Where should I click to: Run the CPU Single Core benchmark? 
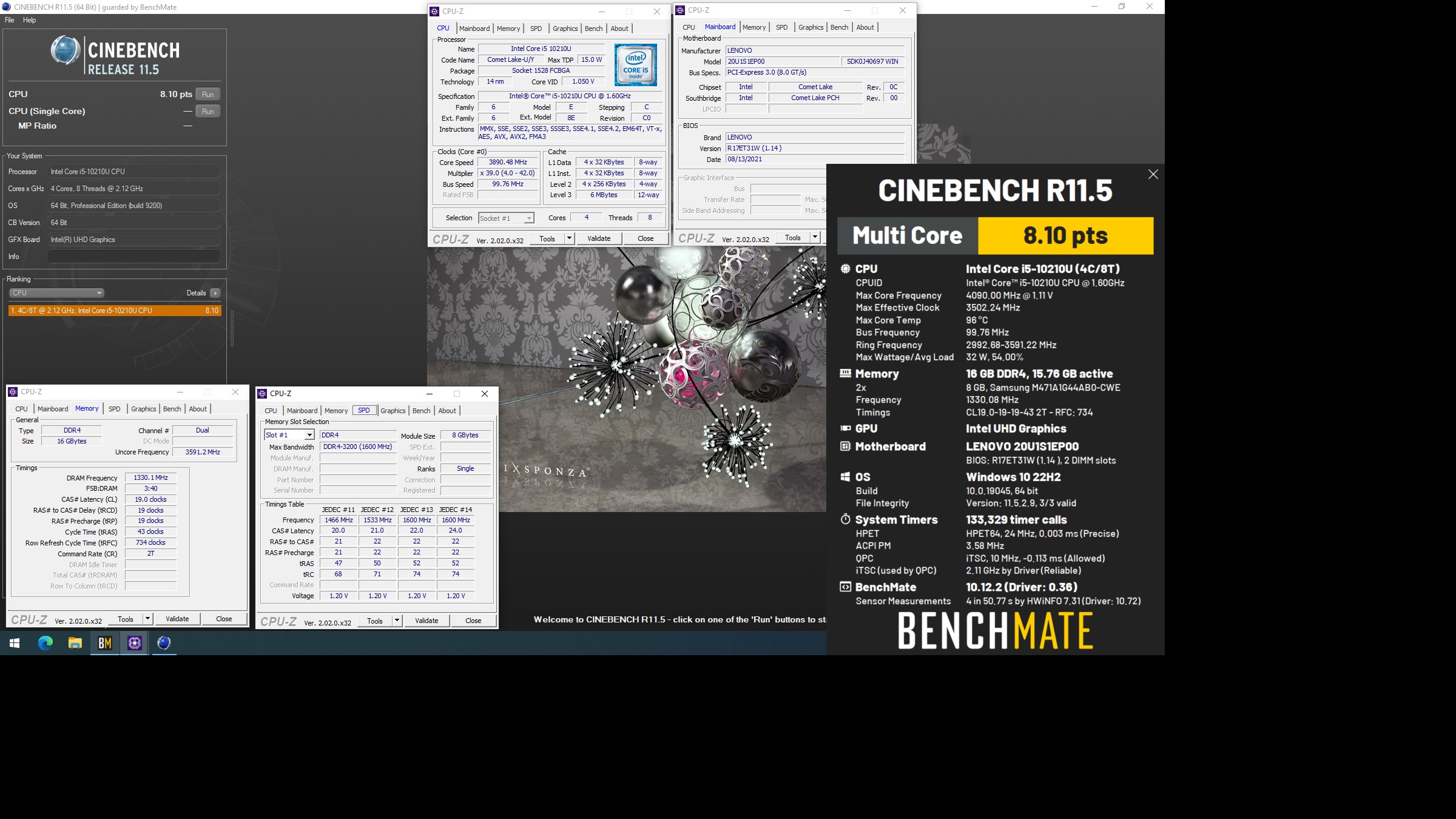pos(208,111)
